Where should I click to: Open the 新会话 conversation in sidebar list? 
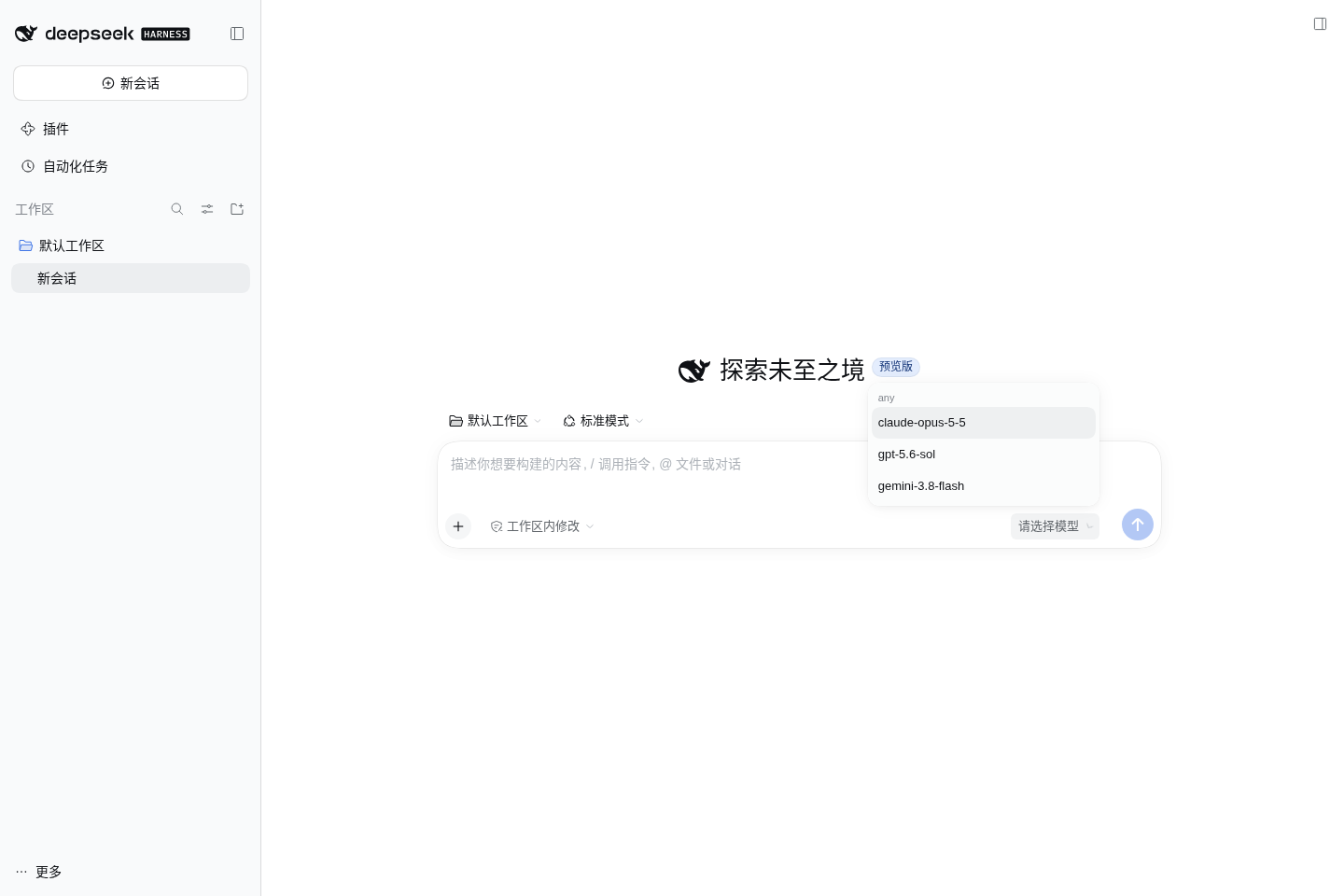pos(131,278)
